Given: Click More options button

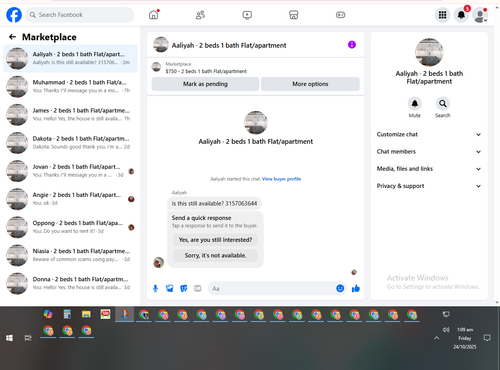Looking at the screenshot, I should click(x=310, y=84).
